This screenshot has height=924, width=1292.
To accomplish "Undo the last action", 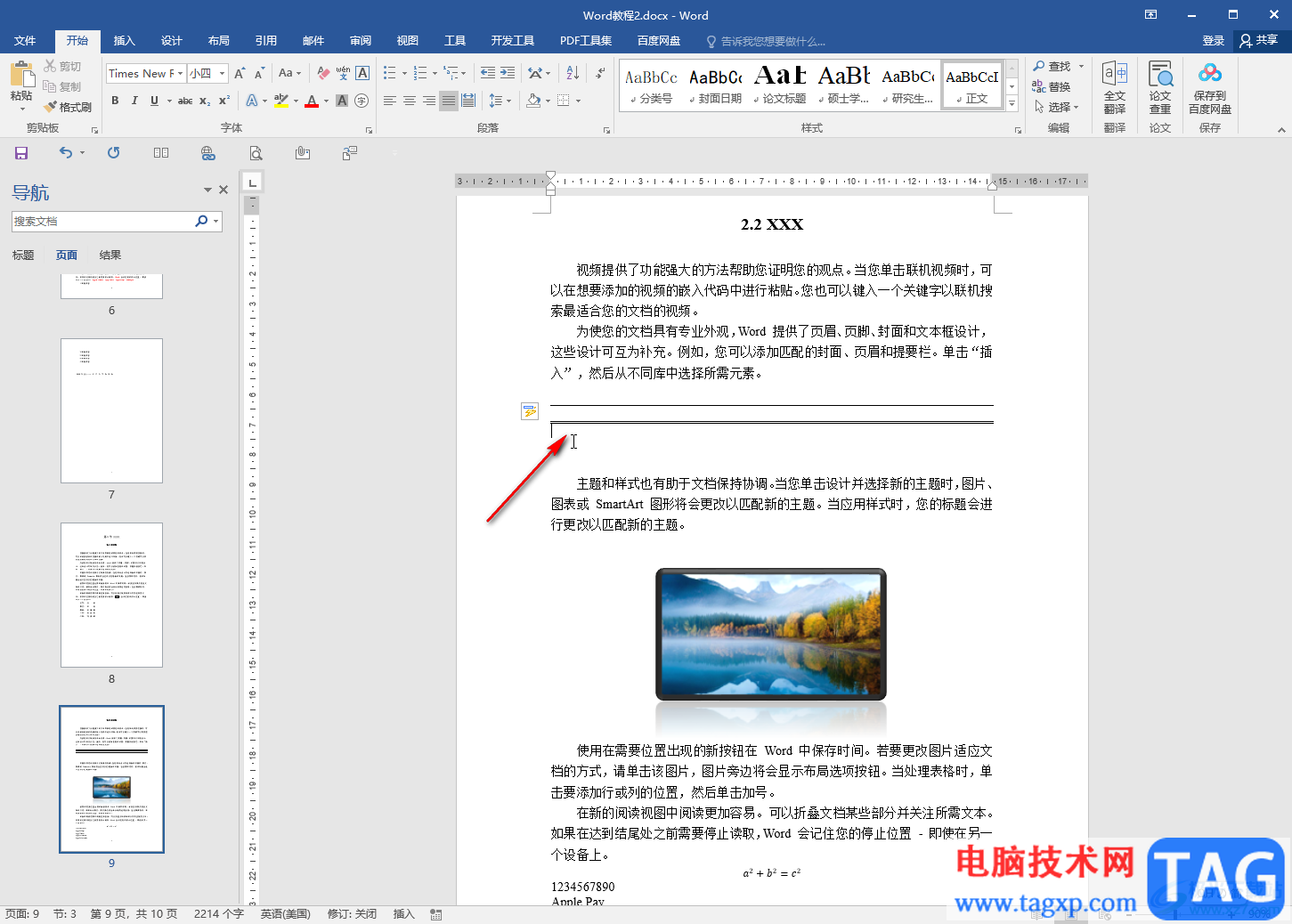I will (66, 153).
